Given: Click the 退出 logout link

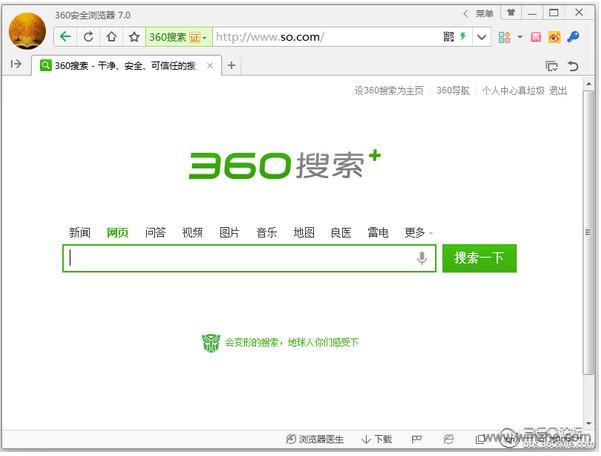Looking at the screenshot, I should point(558,90).
